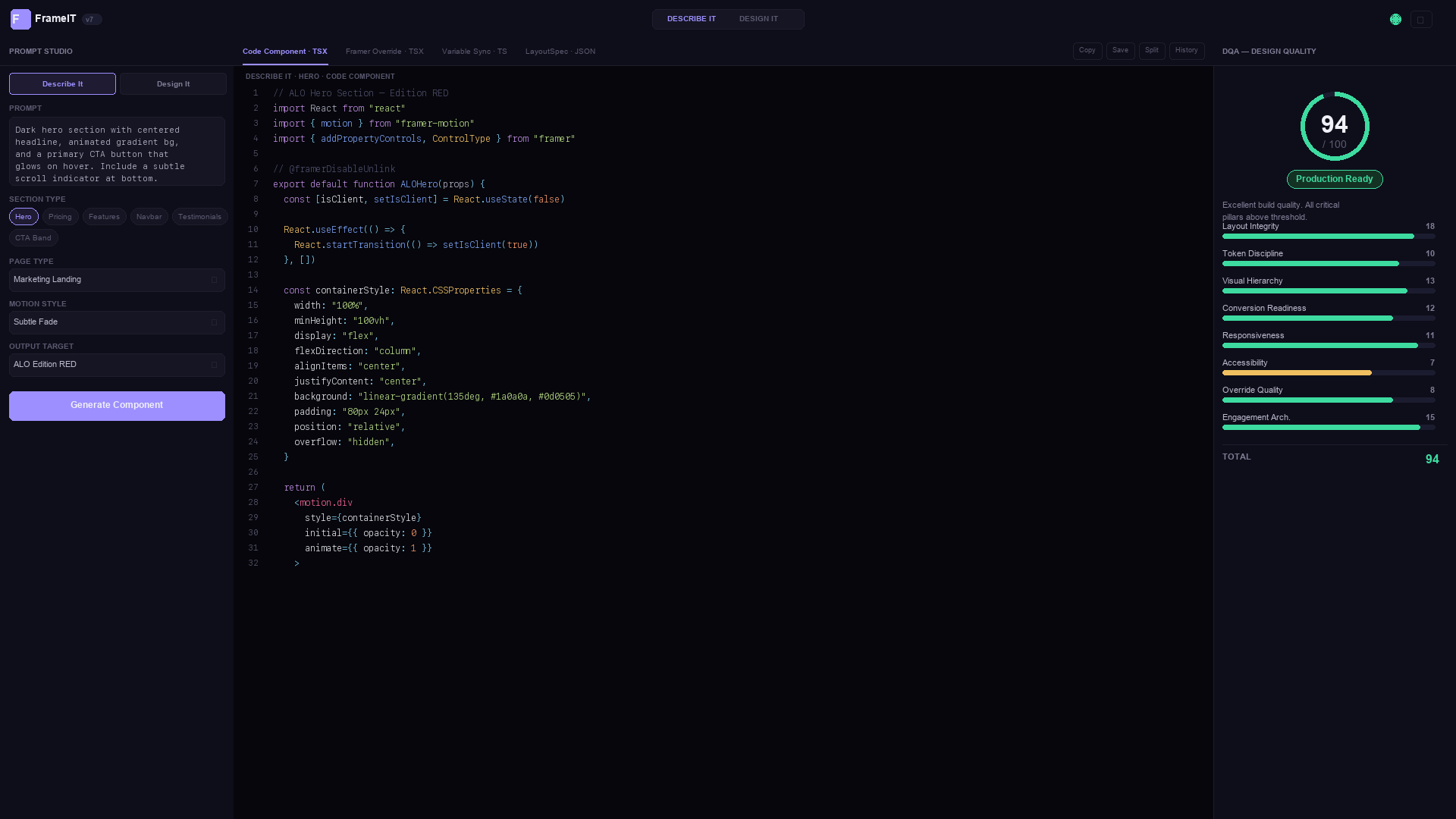Click the Engagement Arch. progress bar
This screenshot has height=819, width=1456.
(1329, 428)
